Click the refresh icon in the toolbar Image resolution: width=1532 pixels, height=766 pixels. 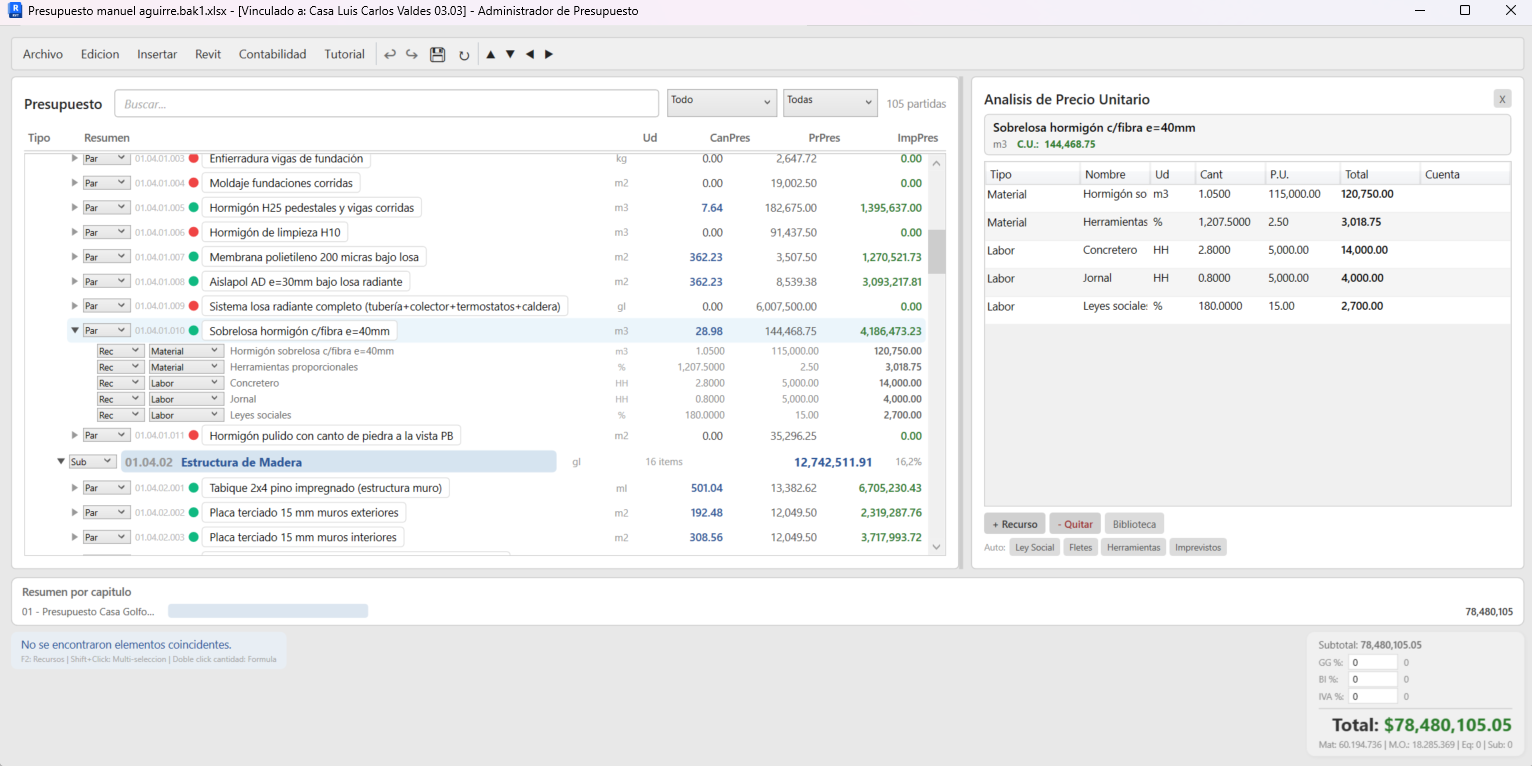(464, 55)
